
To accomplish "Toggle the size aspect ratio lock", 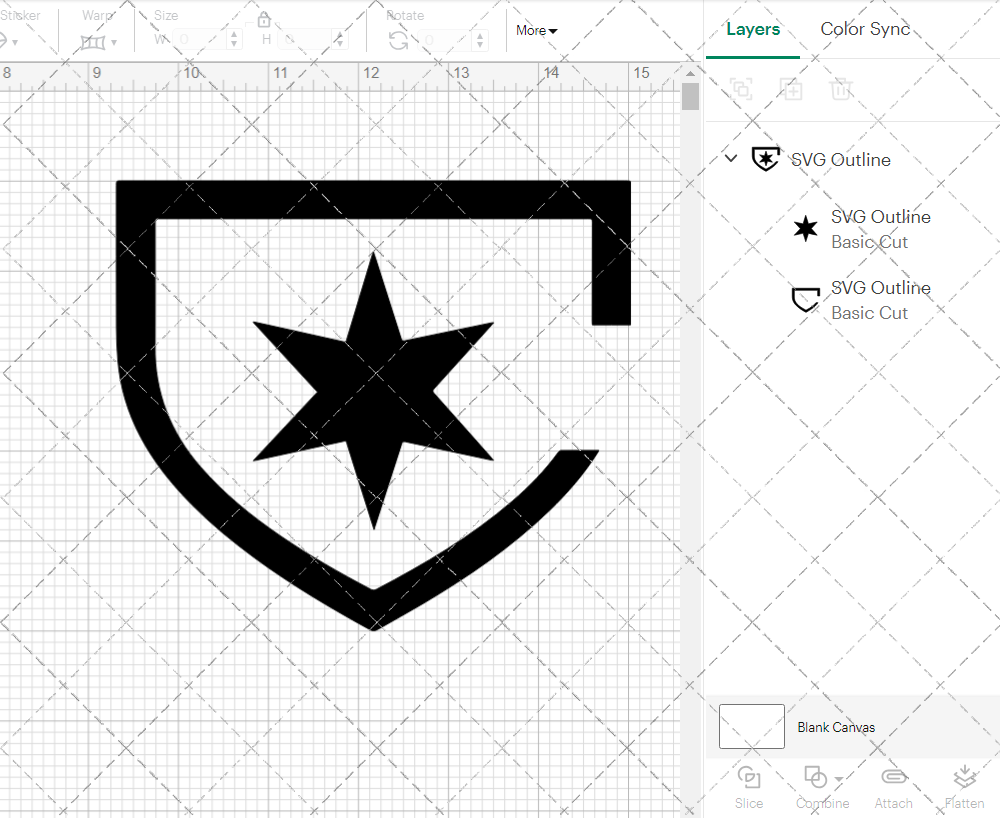I will coord(264,20).
